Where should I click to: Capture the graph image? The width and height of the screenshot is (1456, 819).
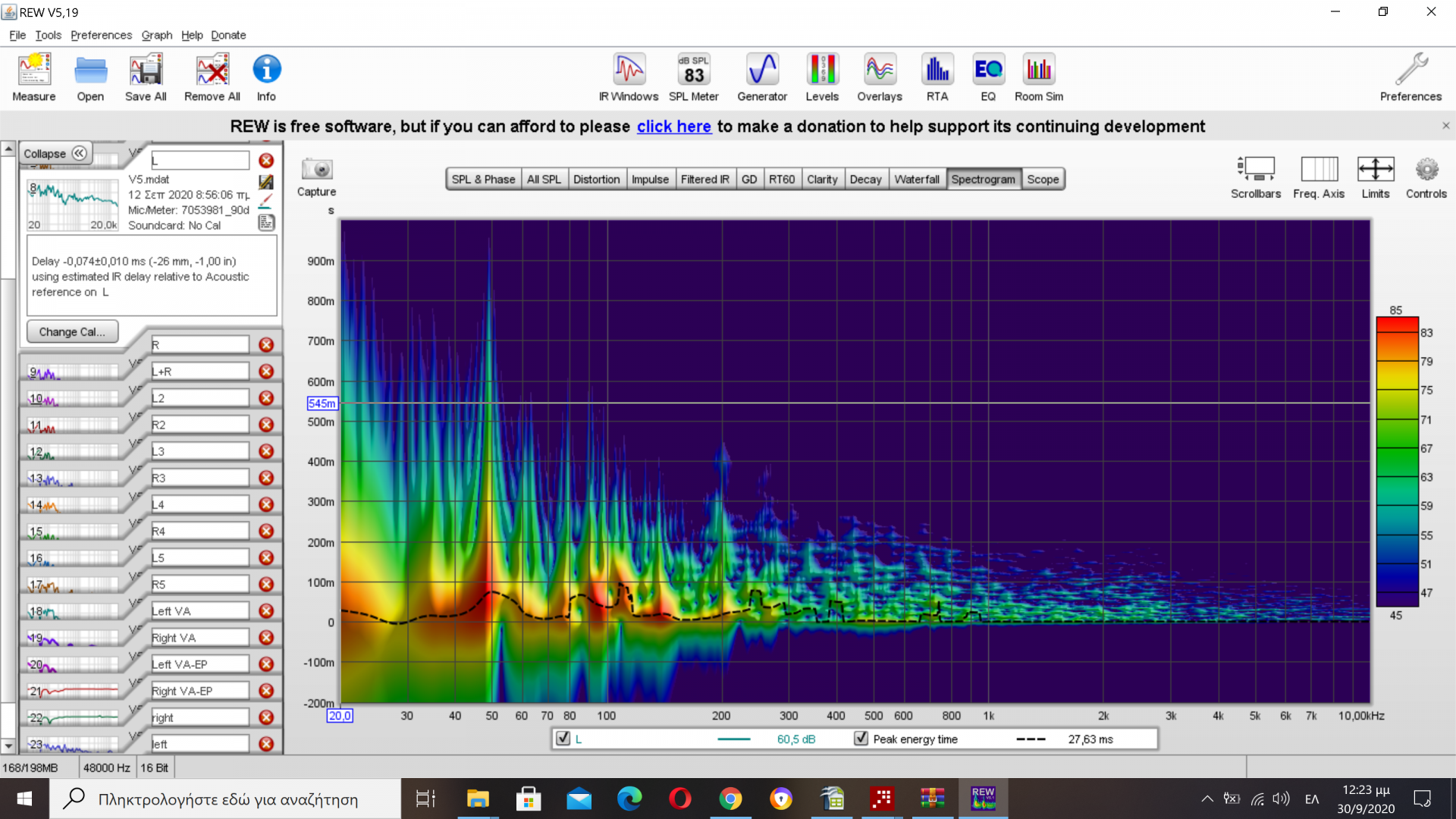pyautogui.click(x=316, y=177)
